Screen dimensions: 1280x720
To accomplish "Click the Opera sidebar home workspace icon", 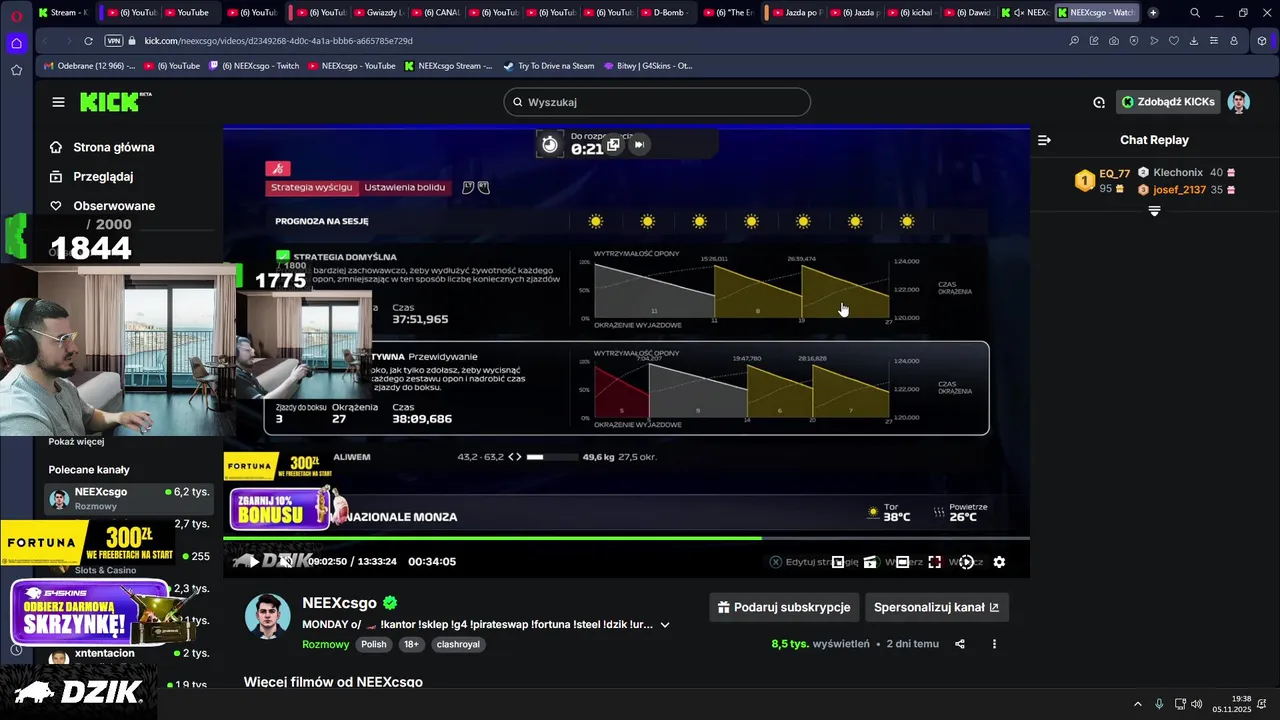I will tap(16, 43).
